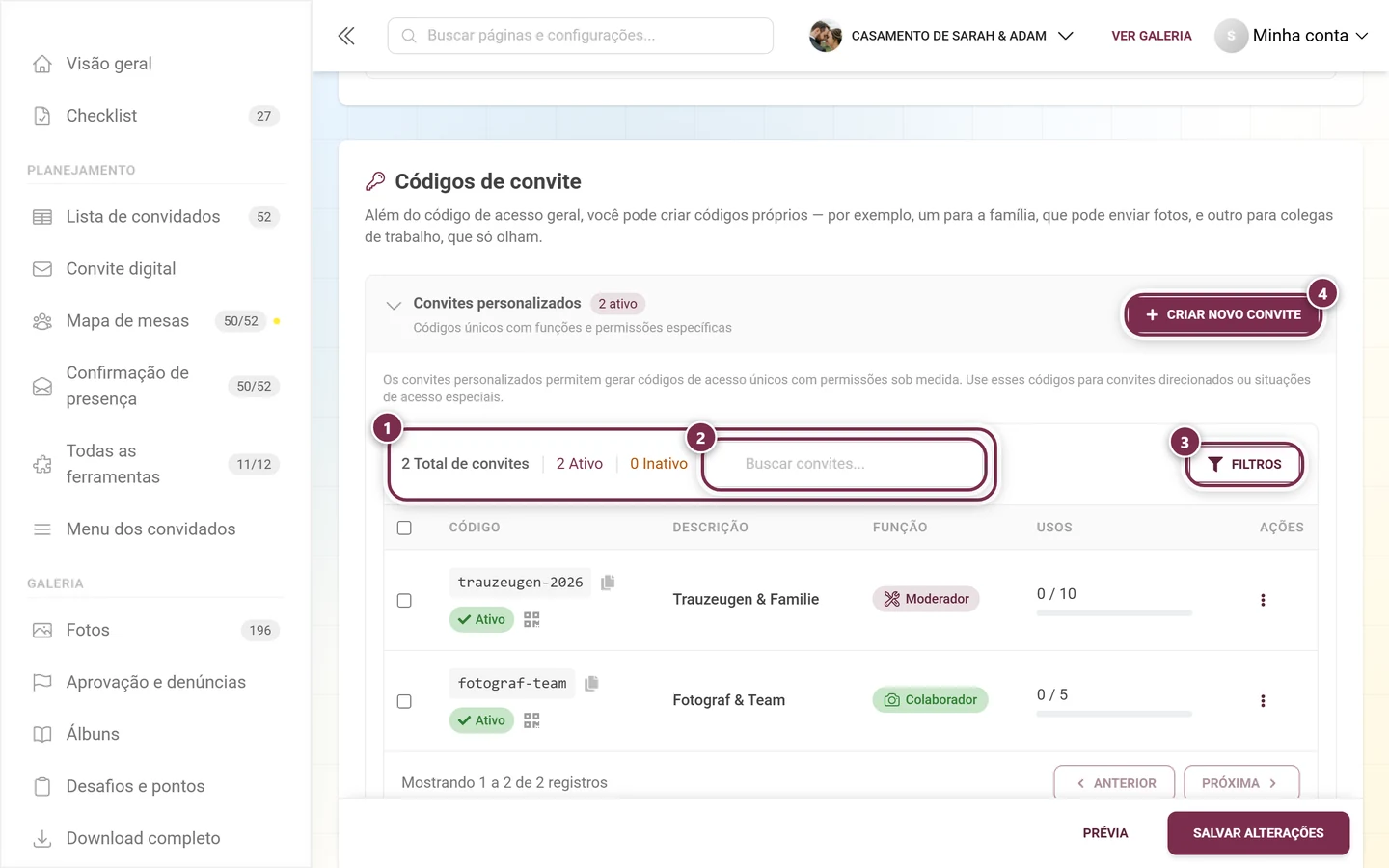Click the Ativo status badge for trauzeugen-2026
Viewport: 1389px width, 868px height.
click(x=481, y=619)
